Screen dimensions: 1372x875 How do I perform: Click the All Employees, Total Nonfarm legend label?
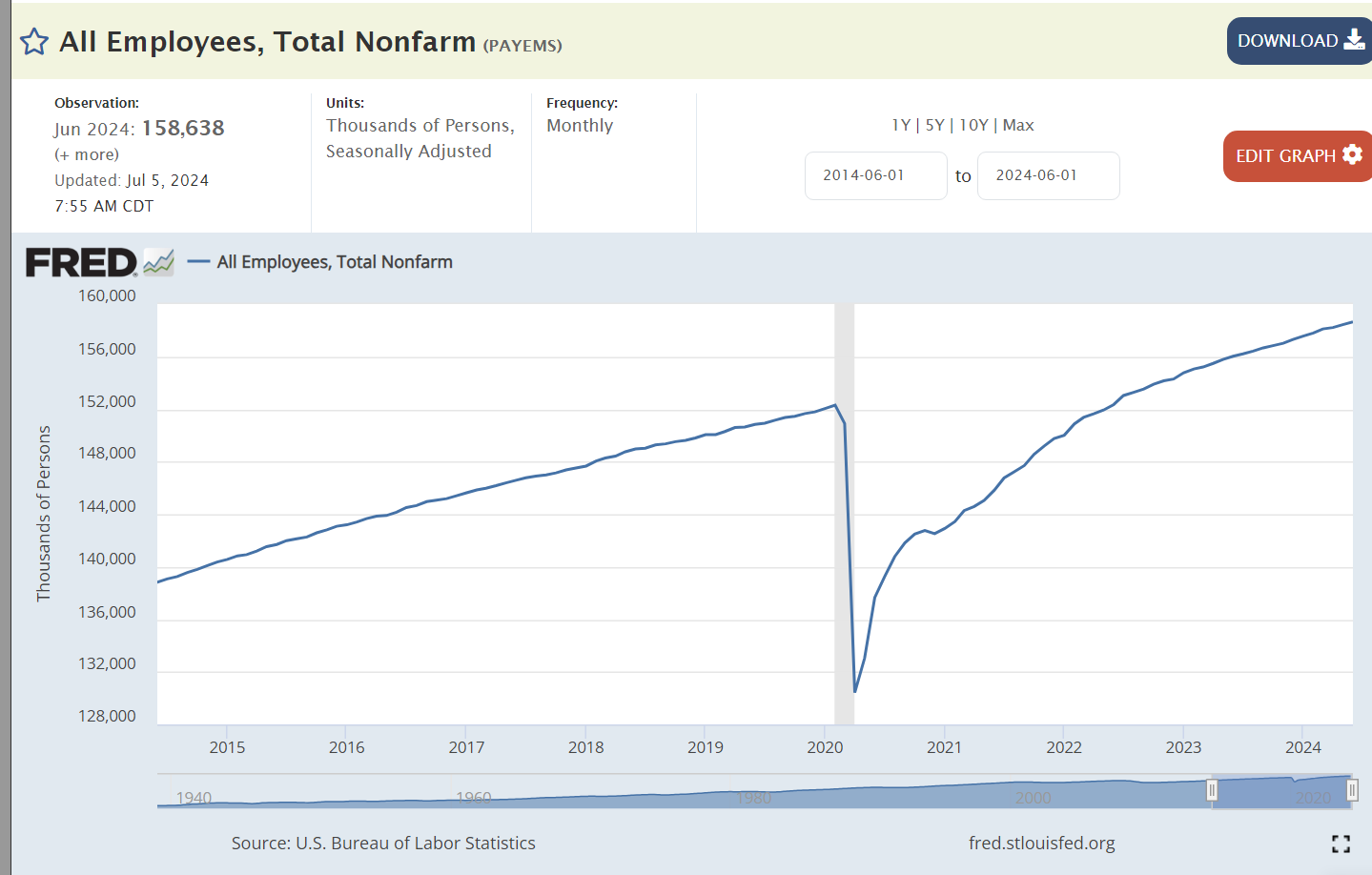(335, 262)
